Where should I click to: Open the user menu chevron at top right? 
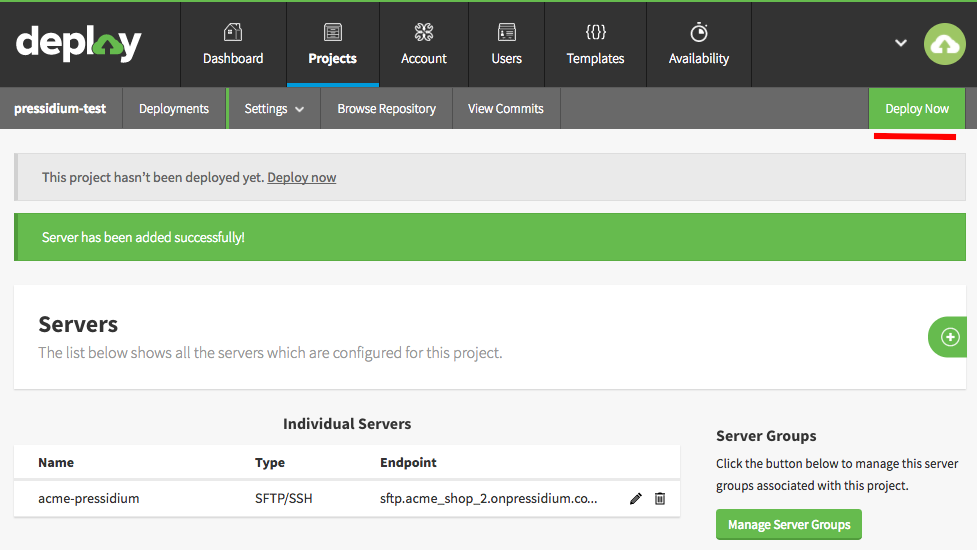[x=900, y=43]
